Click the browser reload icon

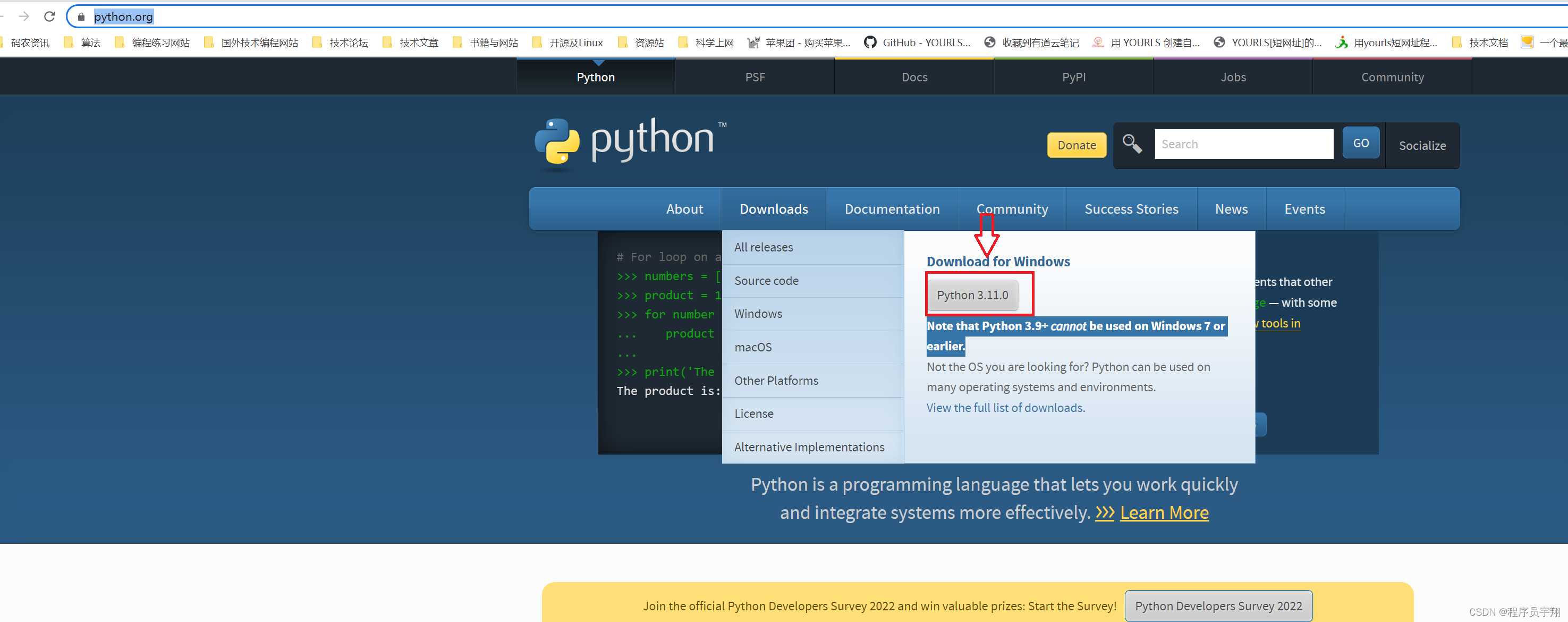pos(50,16)
